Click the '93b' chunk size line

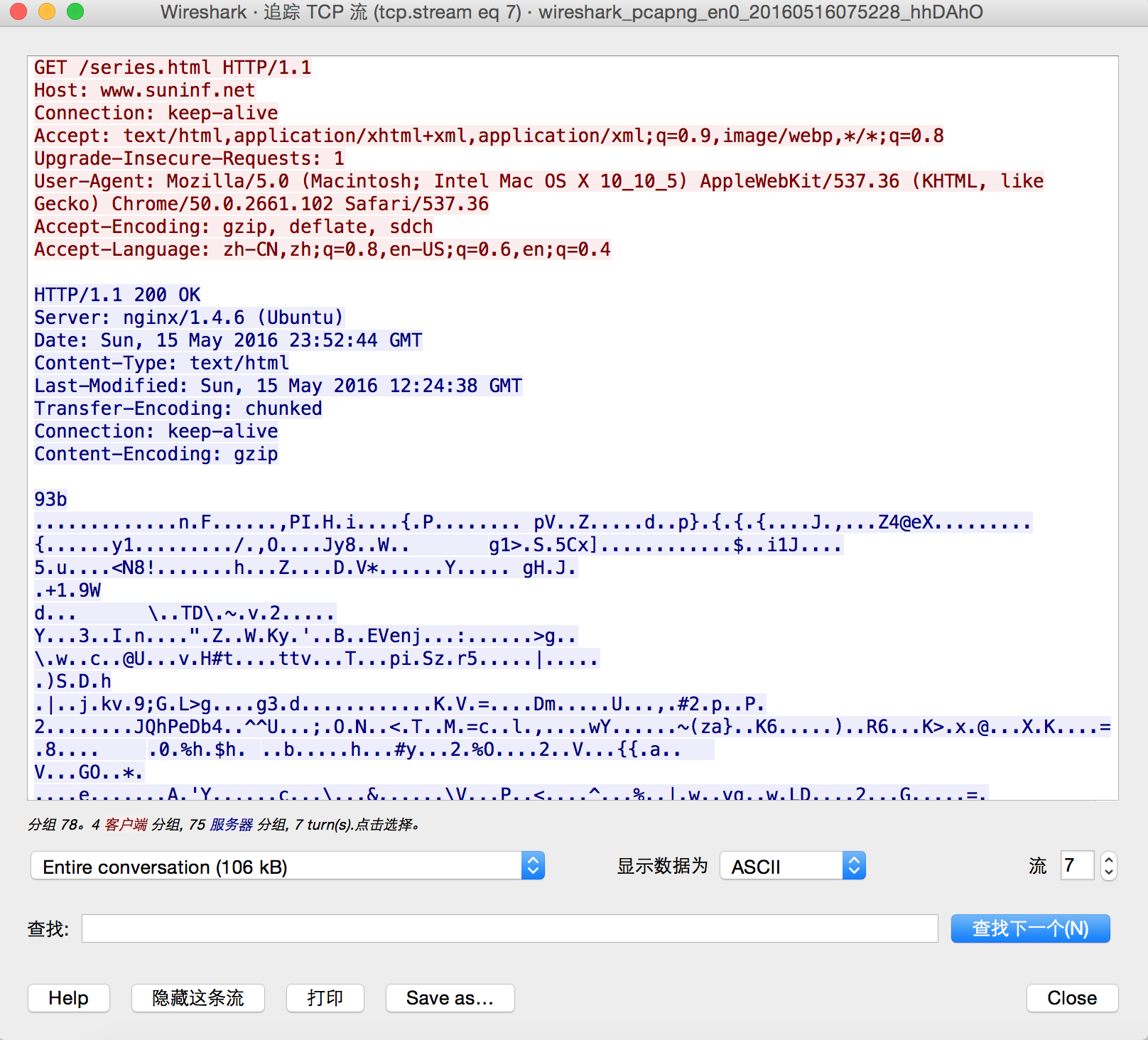pos(50,499)
